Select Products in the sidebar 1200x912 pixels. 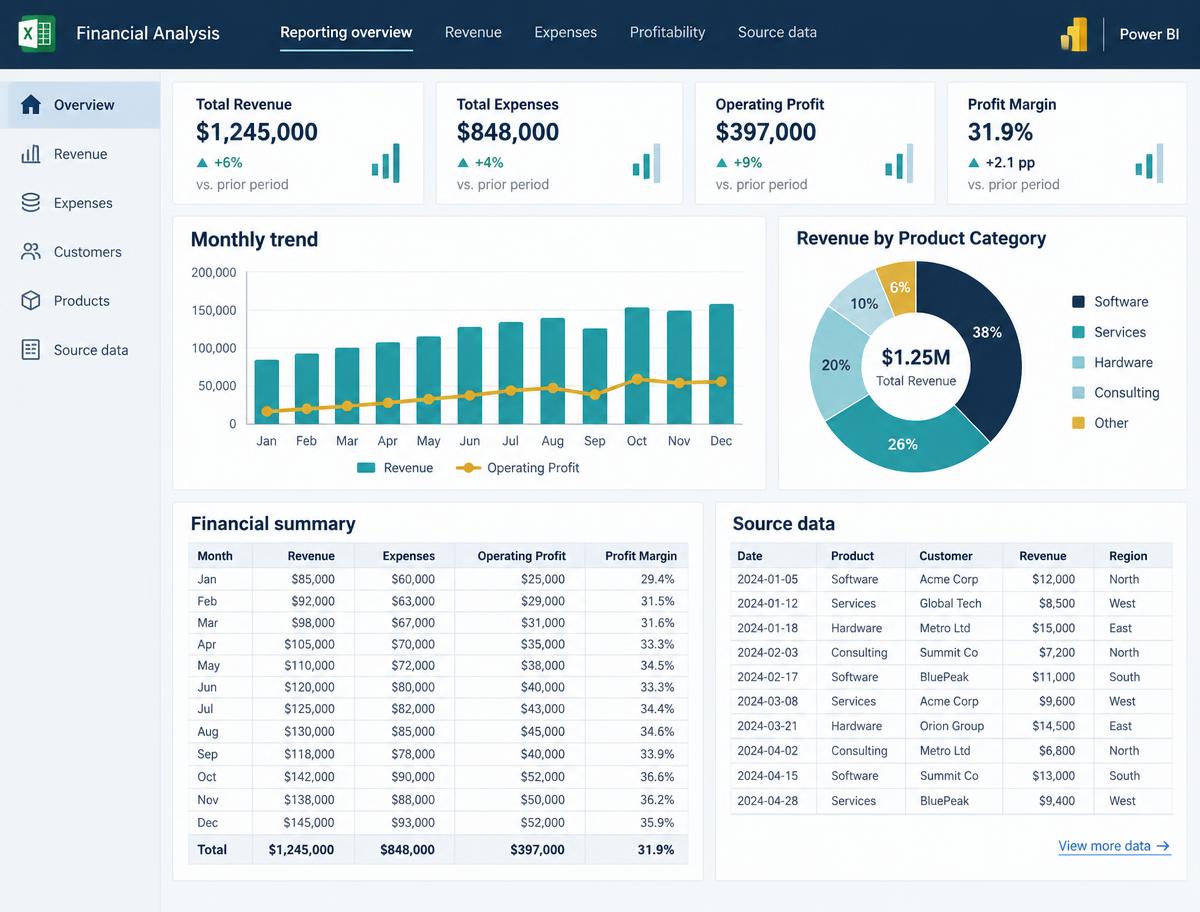click(x=80, y=301)
